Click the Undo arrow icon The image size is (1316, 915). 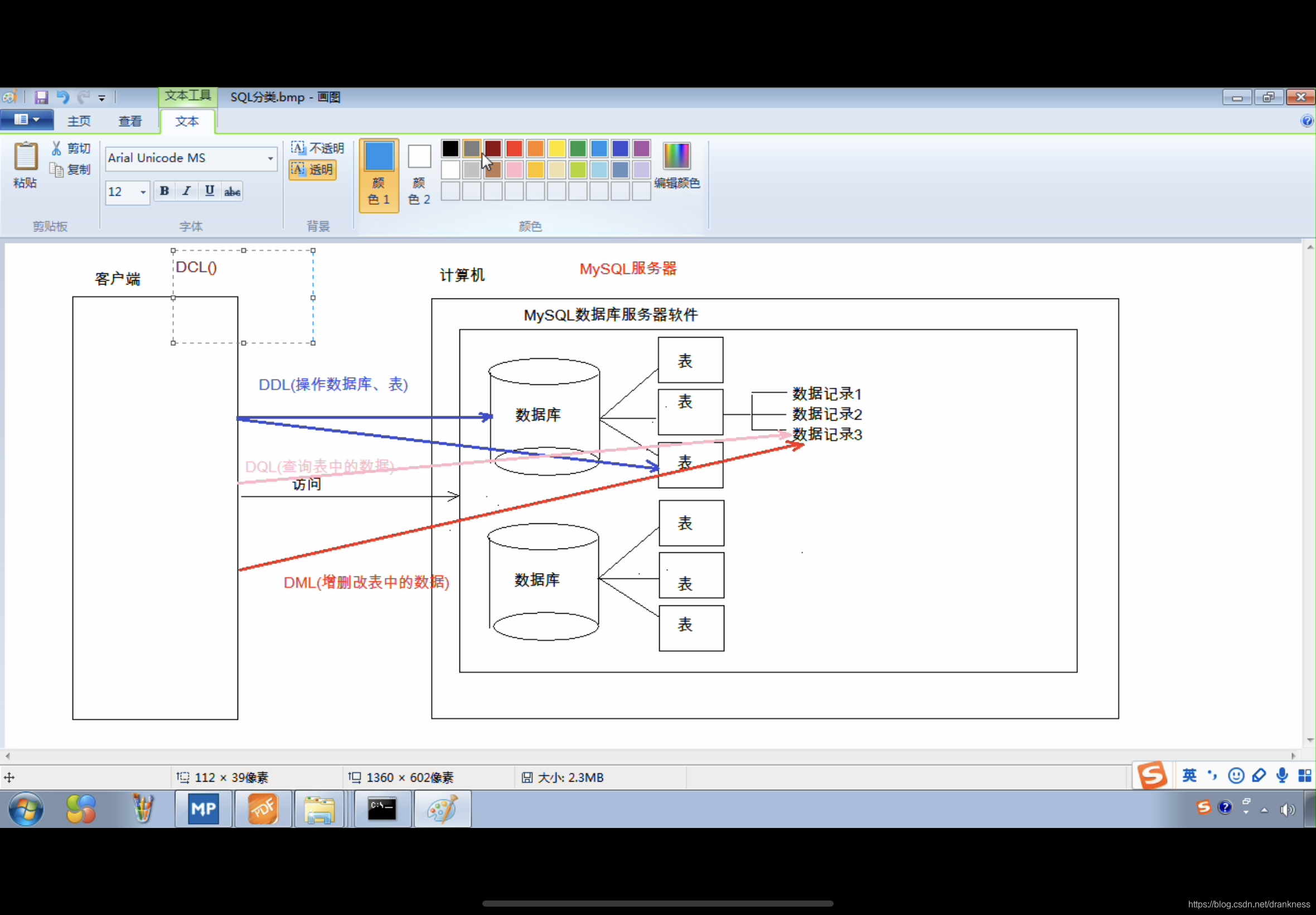(x=63, y=98)
